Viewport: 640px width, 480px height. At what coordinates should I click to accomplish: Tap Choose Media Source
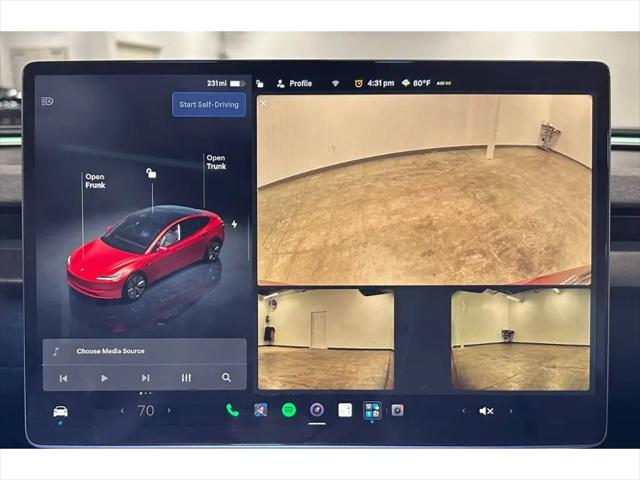pos(110,351)
